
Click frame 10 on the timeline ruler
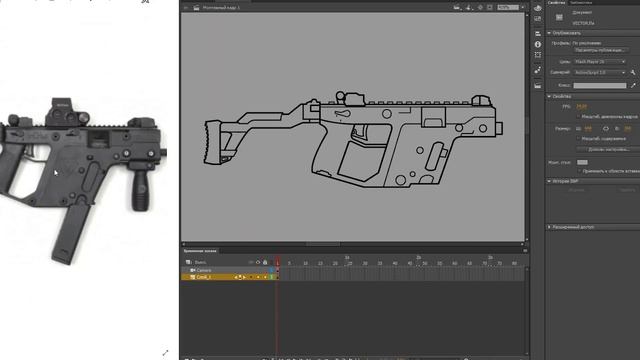(x=305, y=263)
